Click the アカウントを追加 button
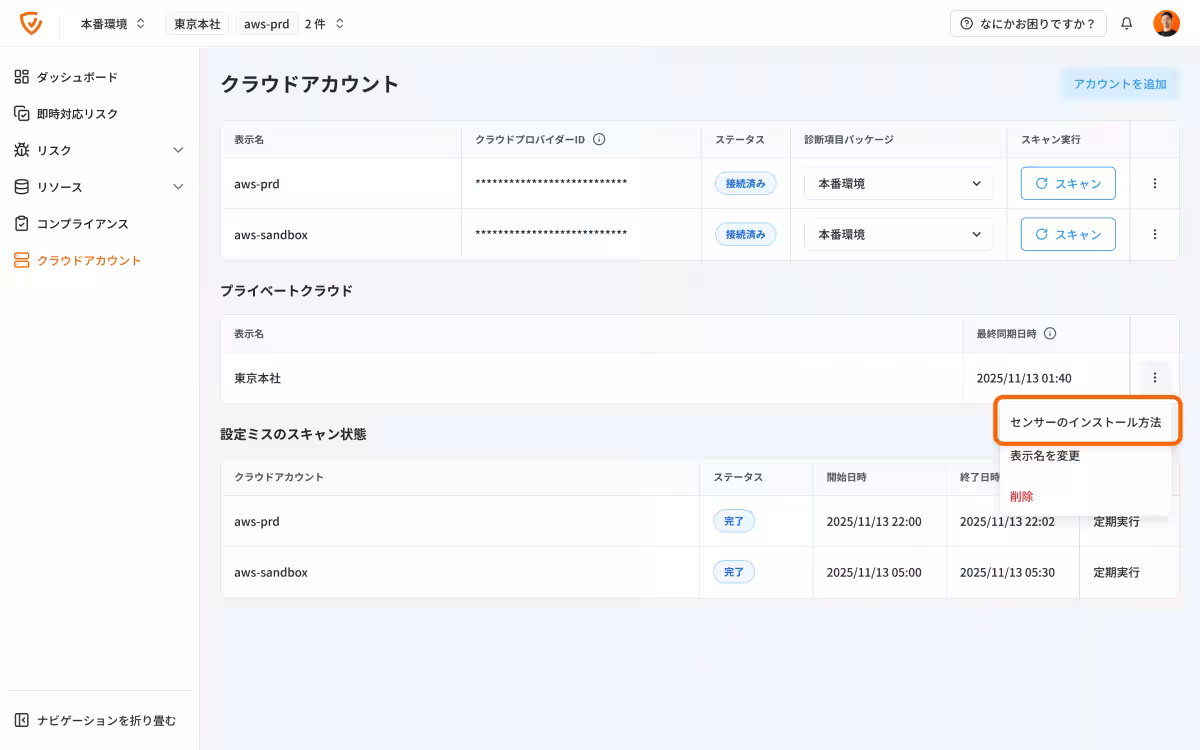The height and width of the screenshot is (750, 1200). coord(1120,84)
